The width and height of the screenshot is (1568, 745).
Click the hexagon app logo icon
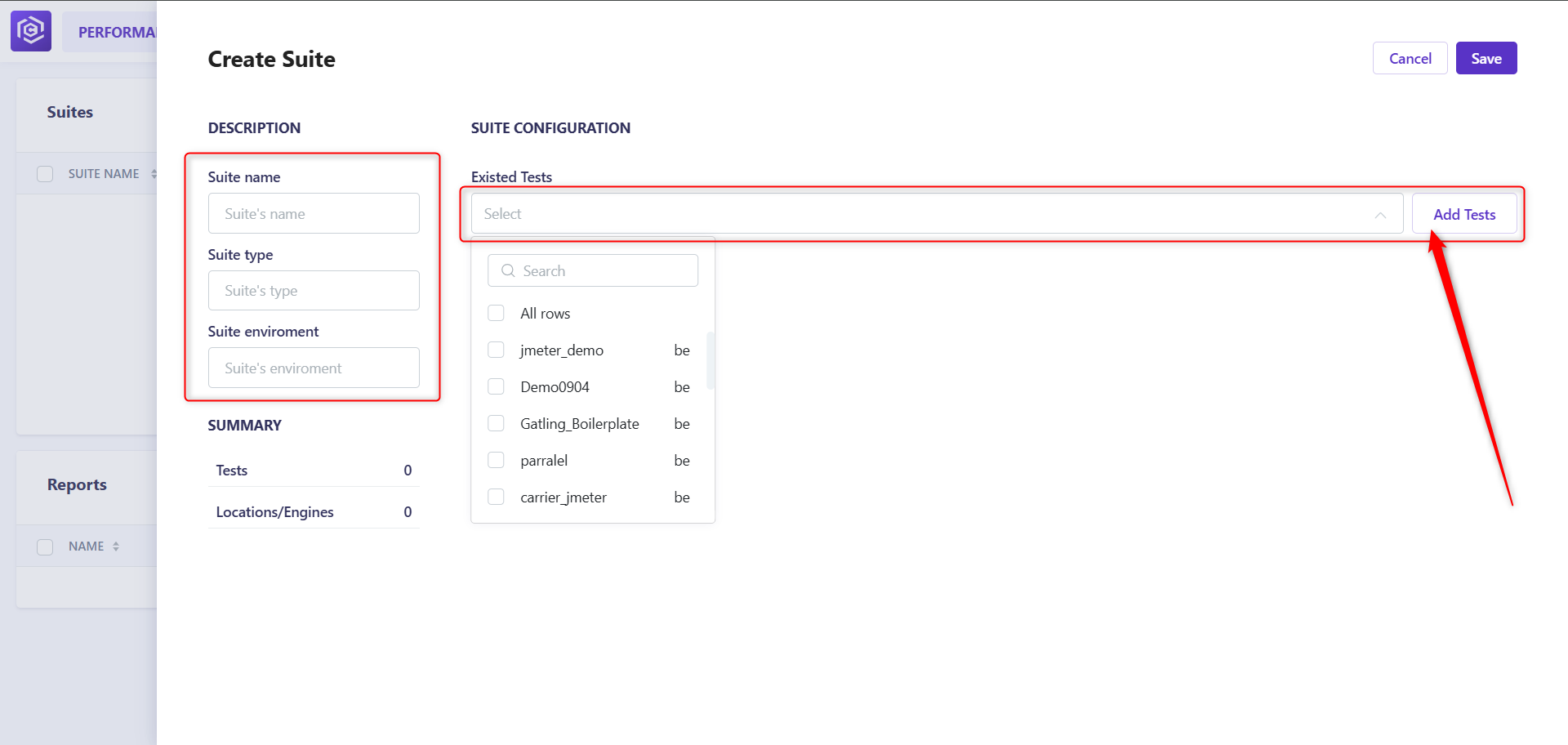(31, 31)
